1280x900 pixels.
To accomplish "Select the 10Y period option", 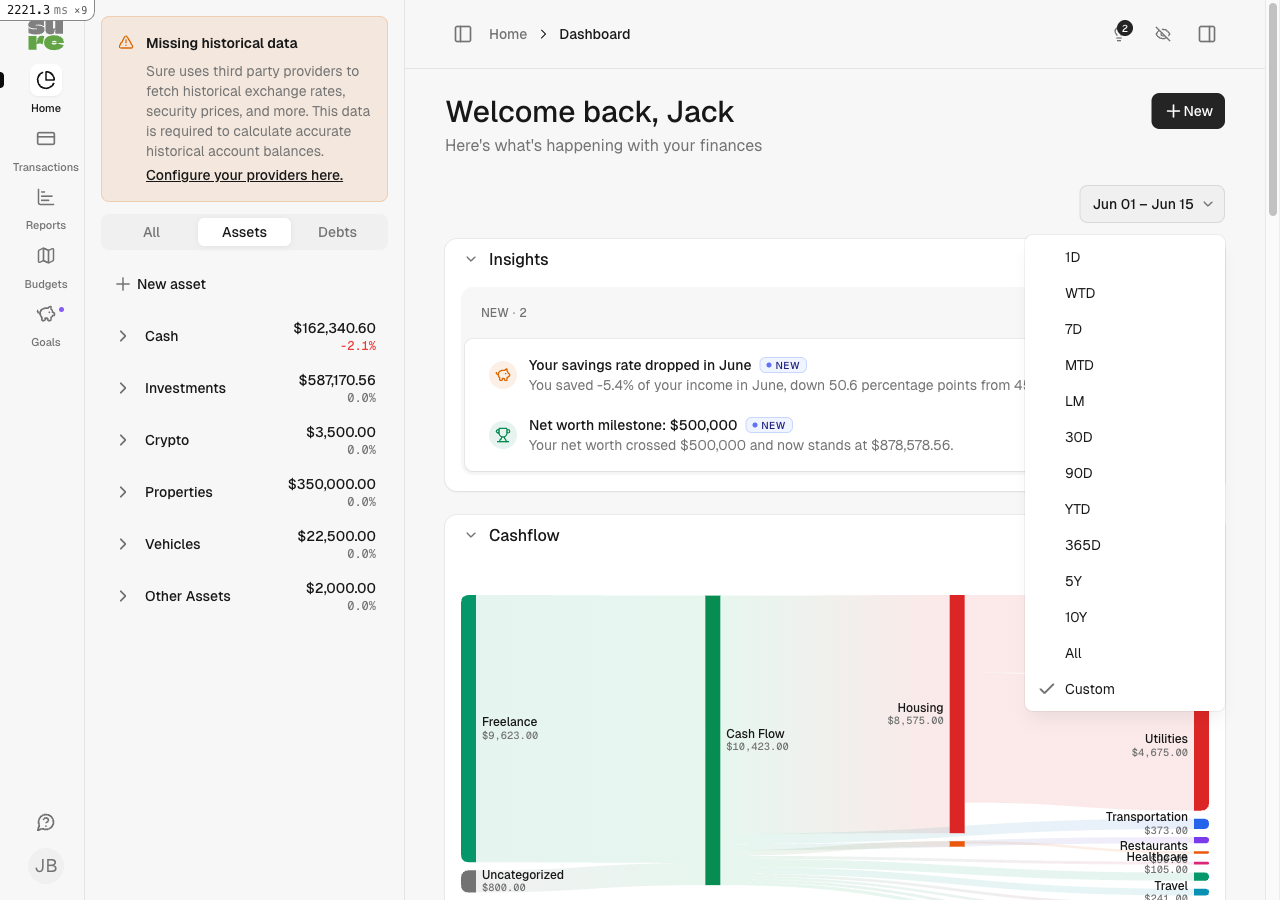I will click(1125, 617).
